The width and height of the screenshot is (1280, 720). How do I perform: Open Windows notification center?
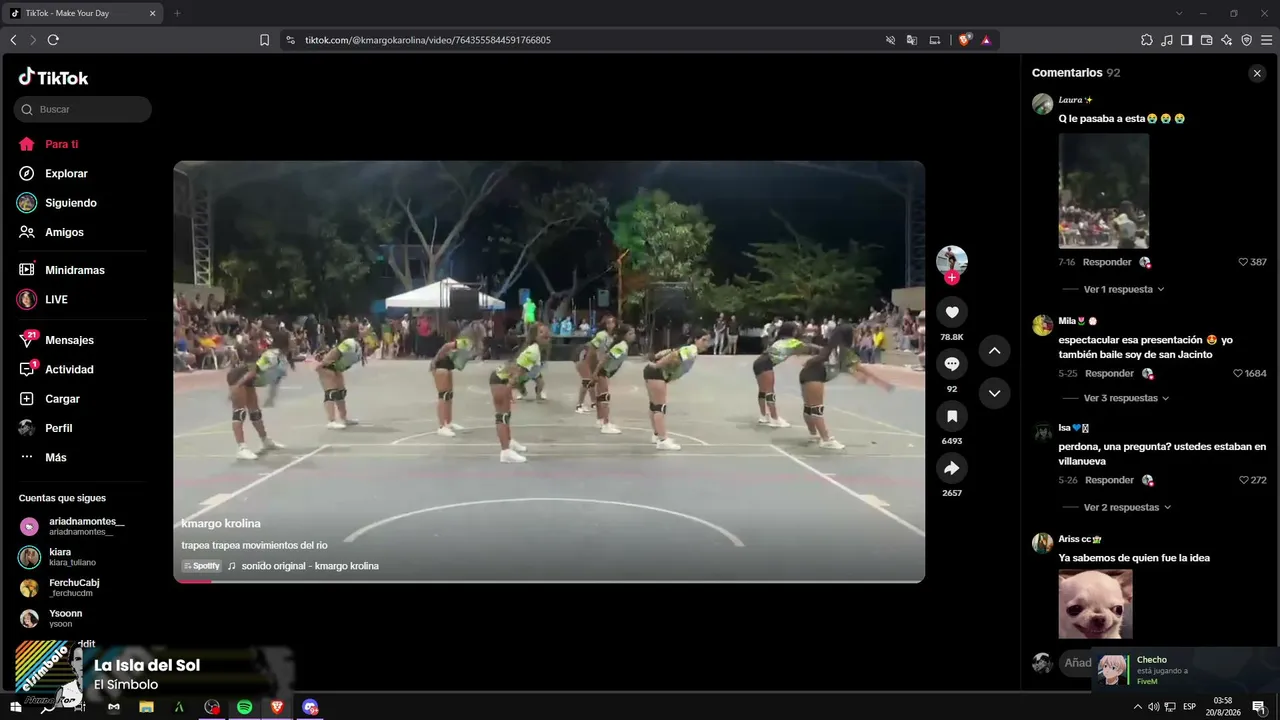tap(1258, 707)
